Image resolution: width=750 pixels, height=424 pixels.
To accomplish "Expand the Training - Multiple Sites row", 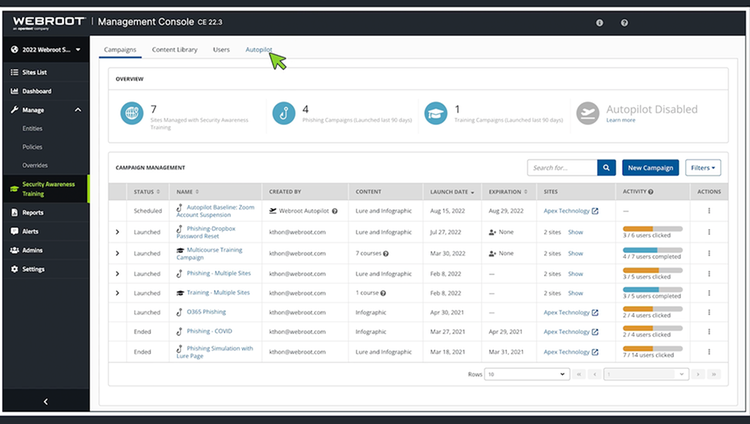I will pyautogui.click(x=117, y=293).
